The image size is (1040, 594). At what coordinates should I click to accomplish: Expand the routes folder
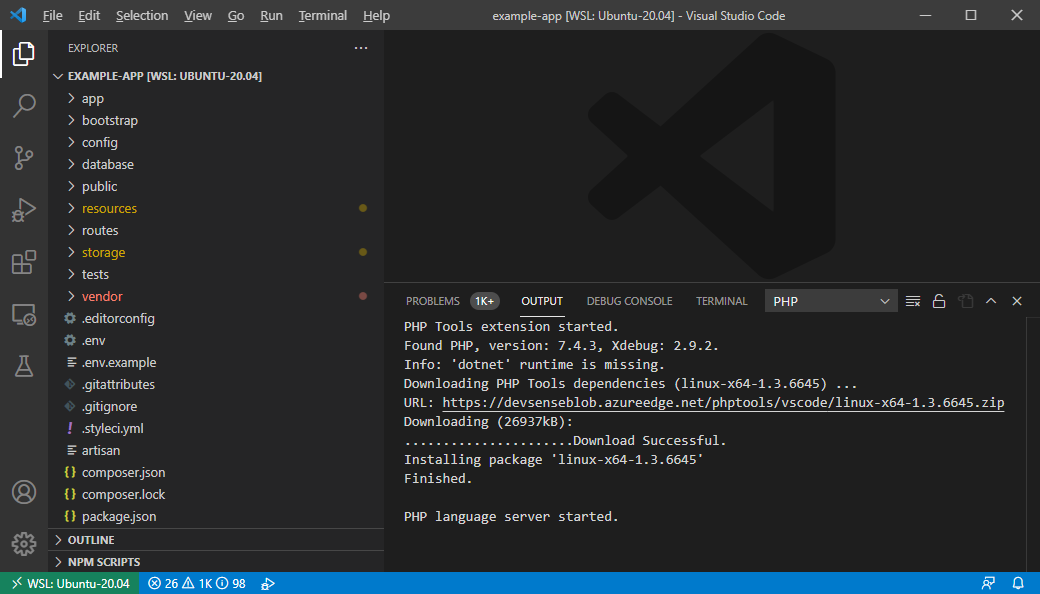[216, 230]
